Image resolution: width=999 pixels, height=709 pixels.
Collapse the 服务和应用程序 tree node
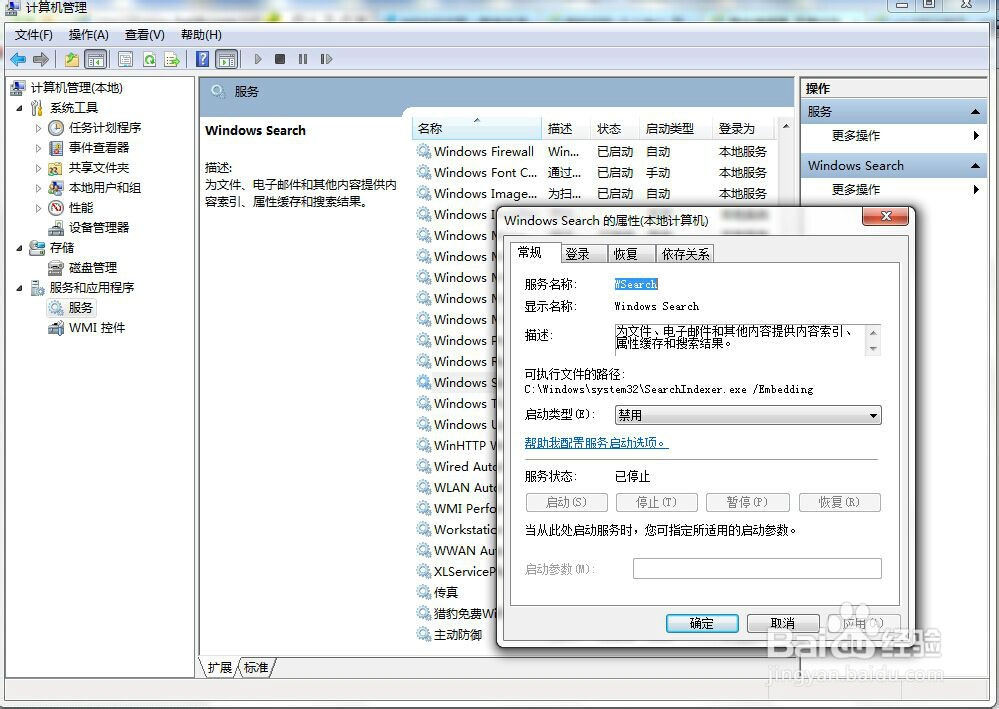[19, 288]
